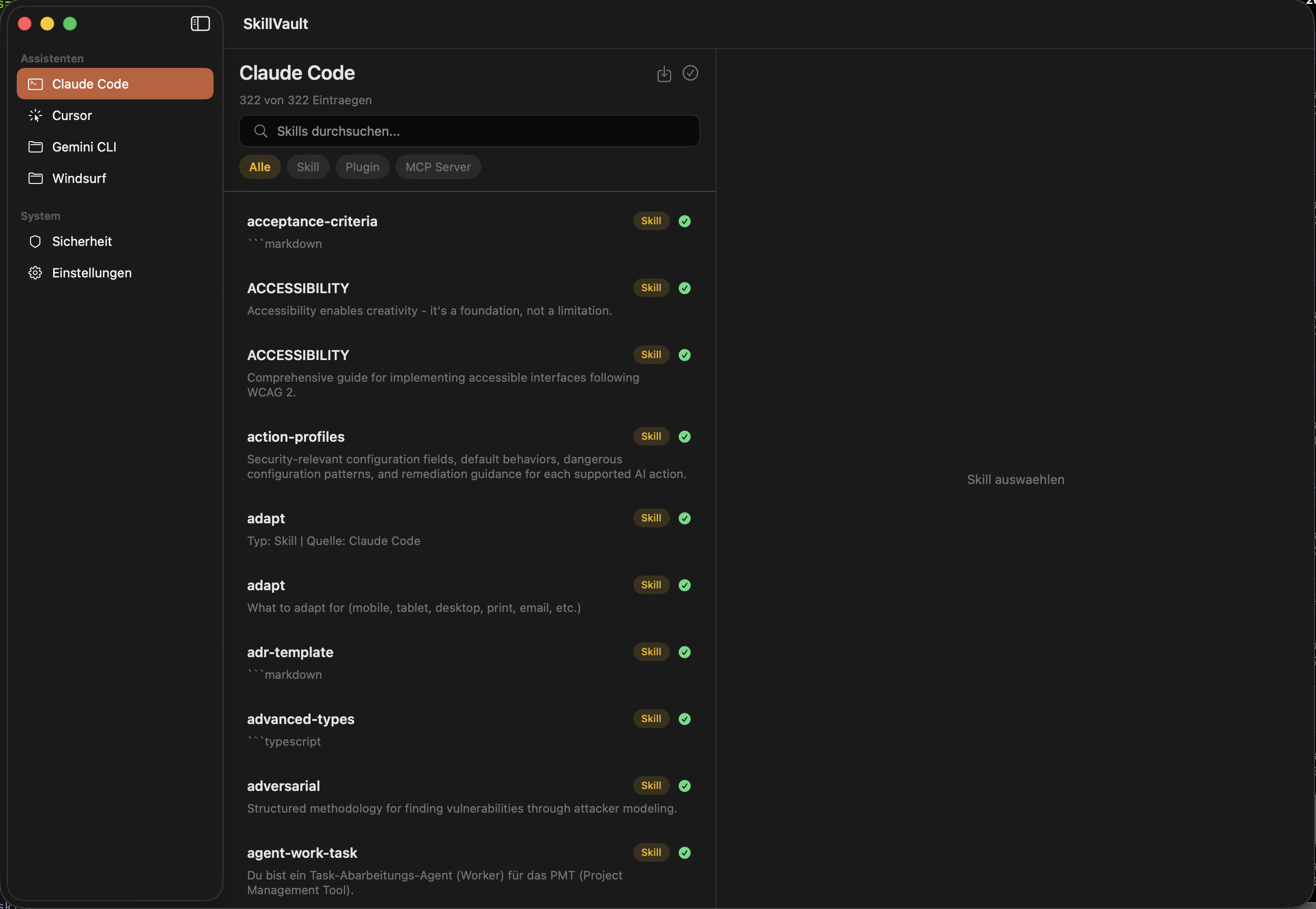Open the Windsurf folder icon
Screen dimensions: 1316x909
35,178
